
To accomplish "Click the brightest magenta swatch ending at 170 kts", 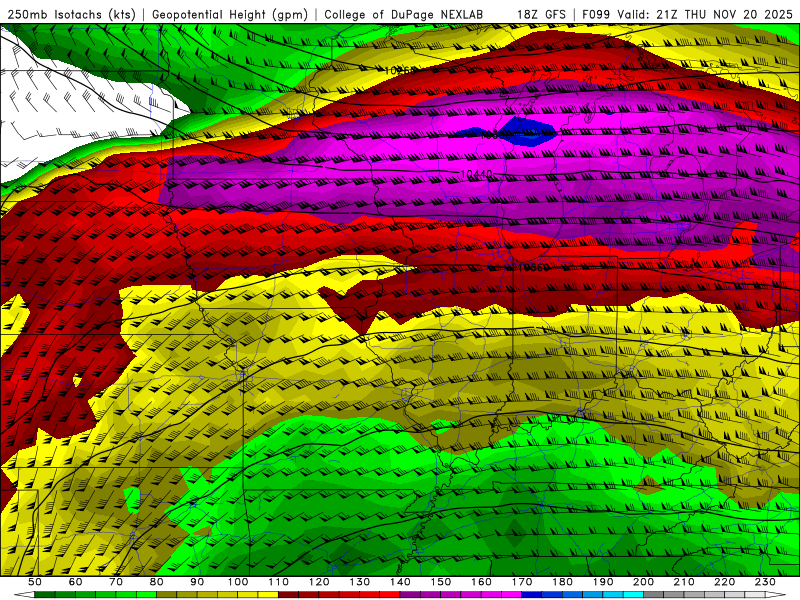I will click(x=511, y=595).
